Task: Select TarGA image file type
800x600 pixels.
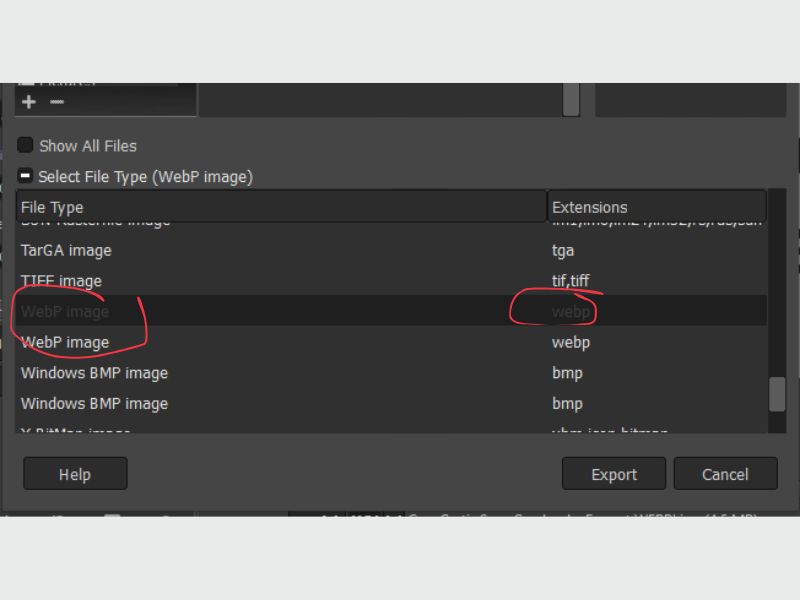Action: [x=66, y=250]
